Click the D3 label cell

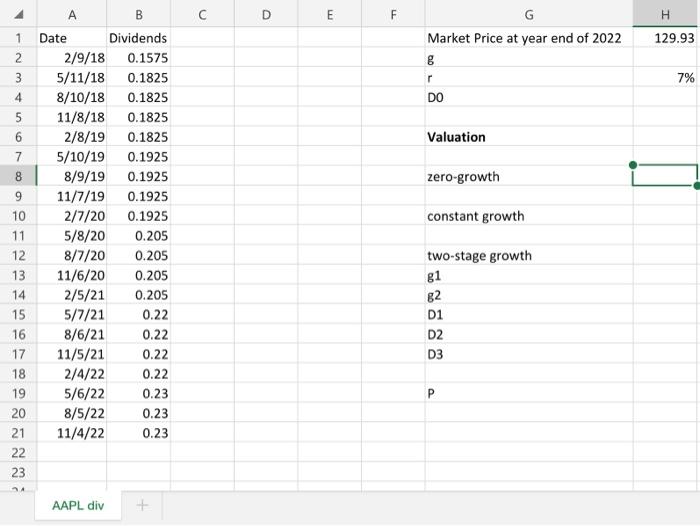pyautogui.click(x=529, y=354)
